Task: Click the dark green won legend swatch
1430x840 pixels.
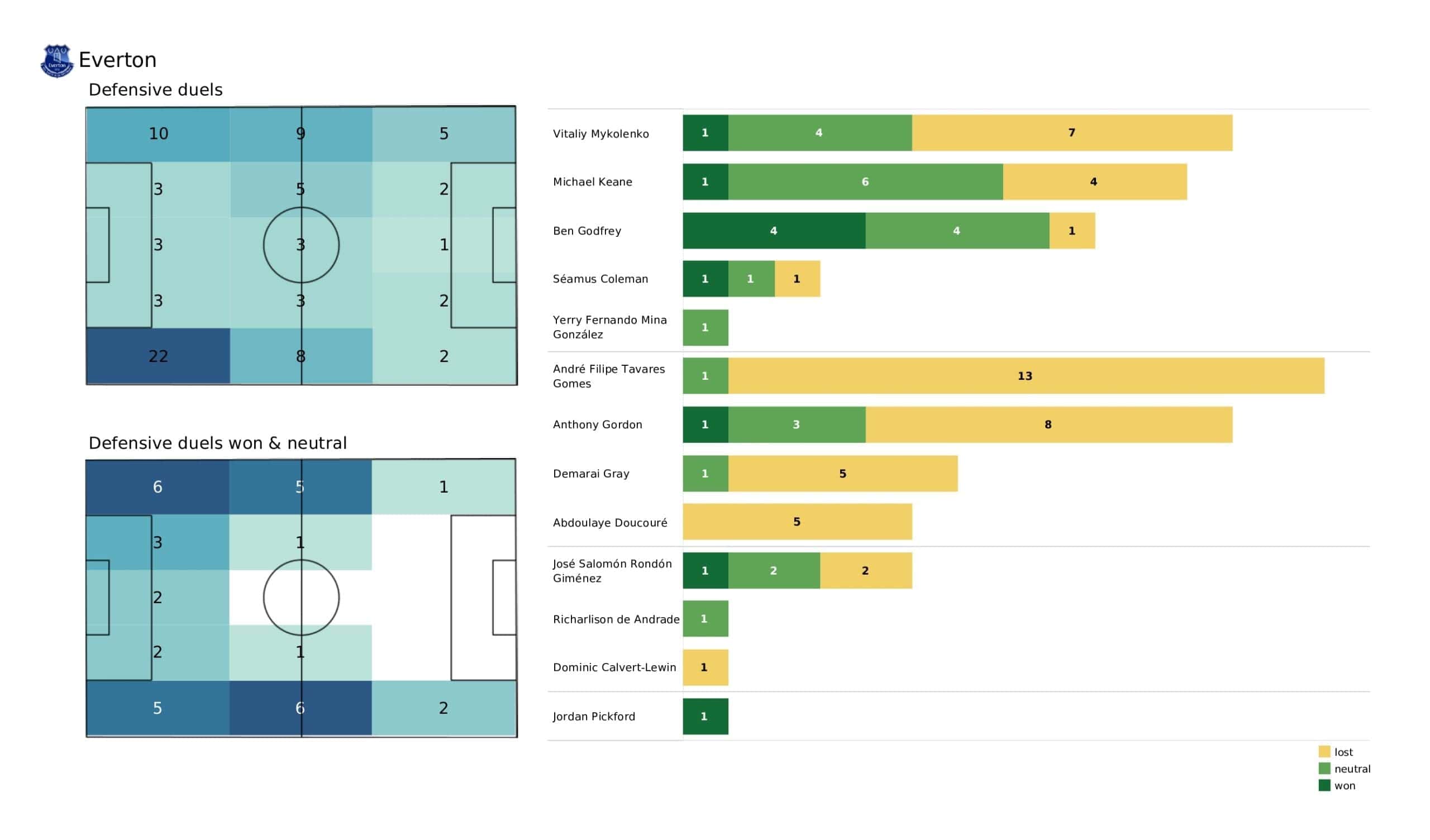Action: pyautogui.click(x=1324, y=785)
